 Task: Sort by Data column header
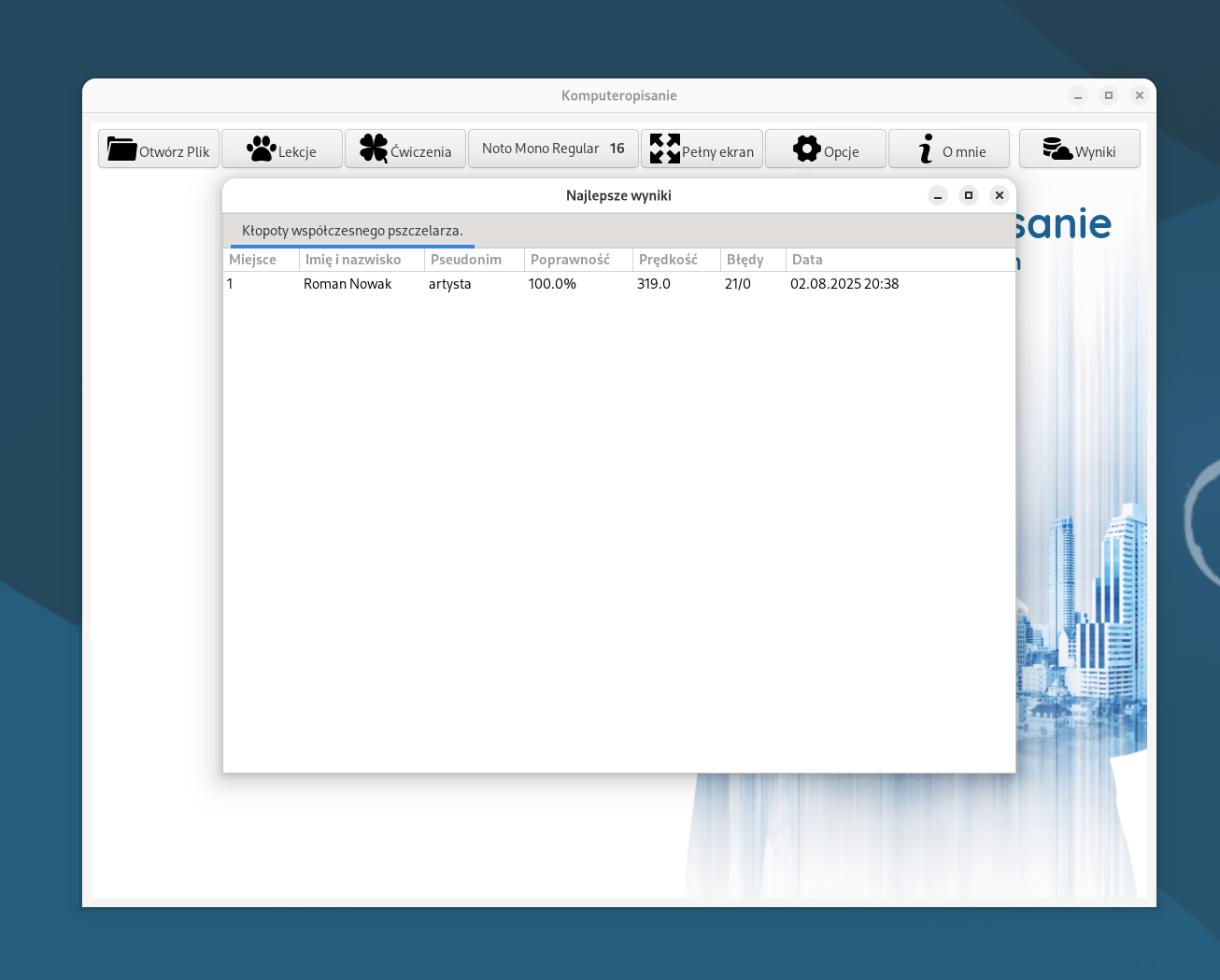point(901,260)
